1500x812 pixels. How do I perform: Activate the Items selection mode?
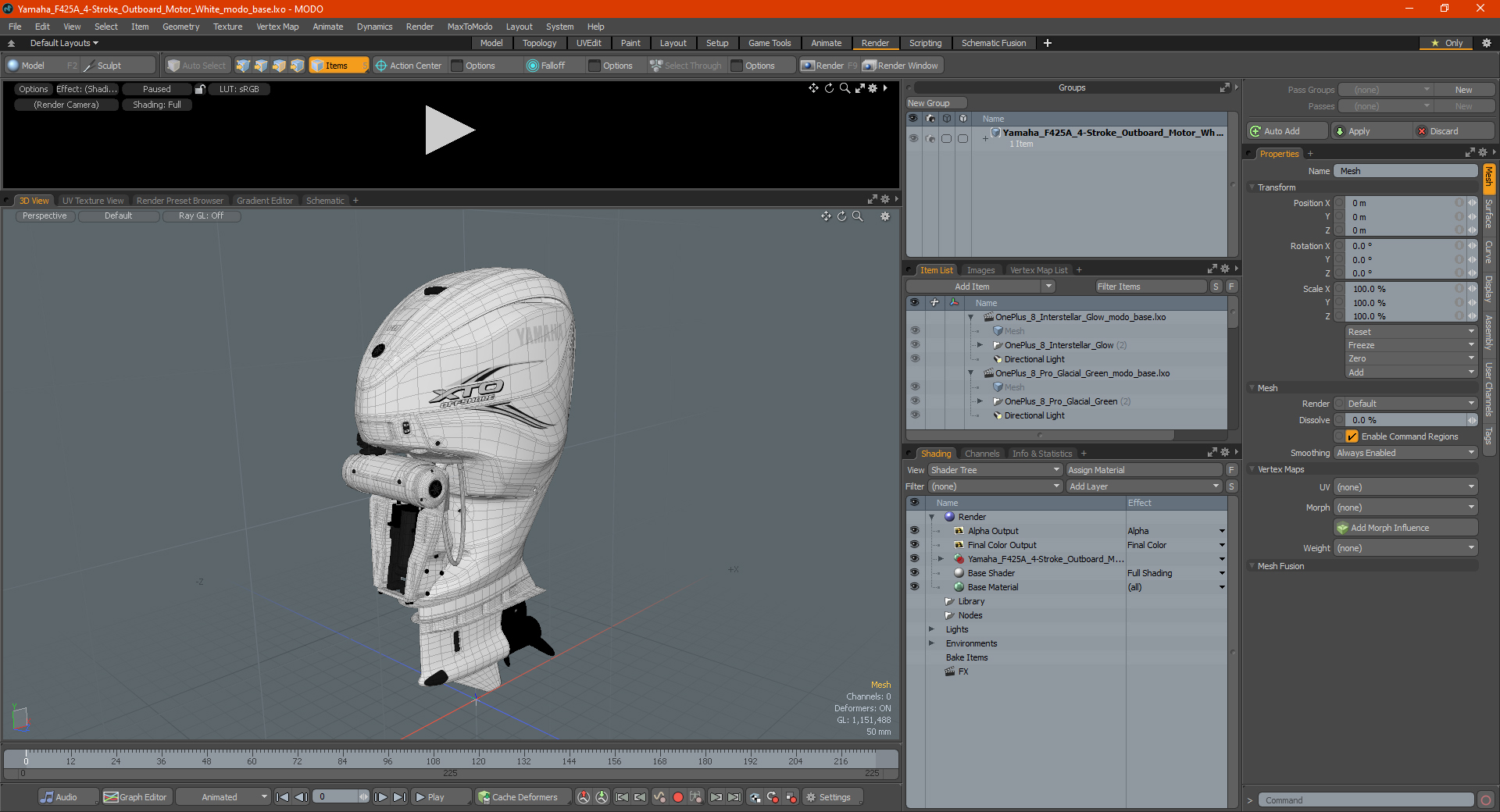338,66
